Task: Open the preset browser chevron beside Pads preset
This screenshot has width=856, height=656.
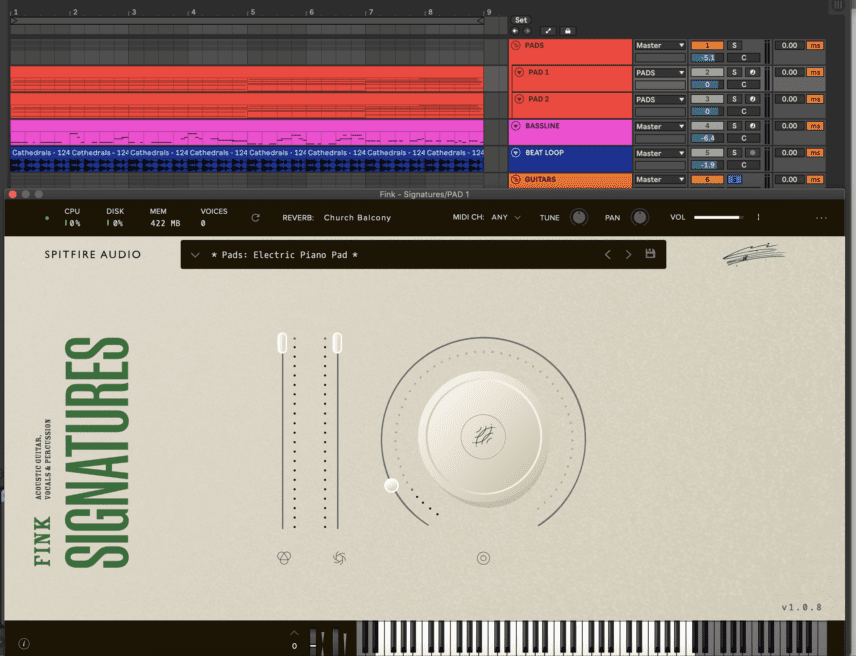Action: (195, 255)
